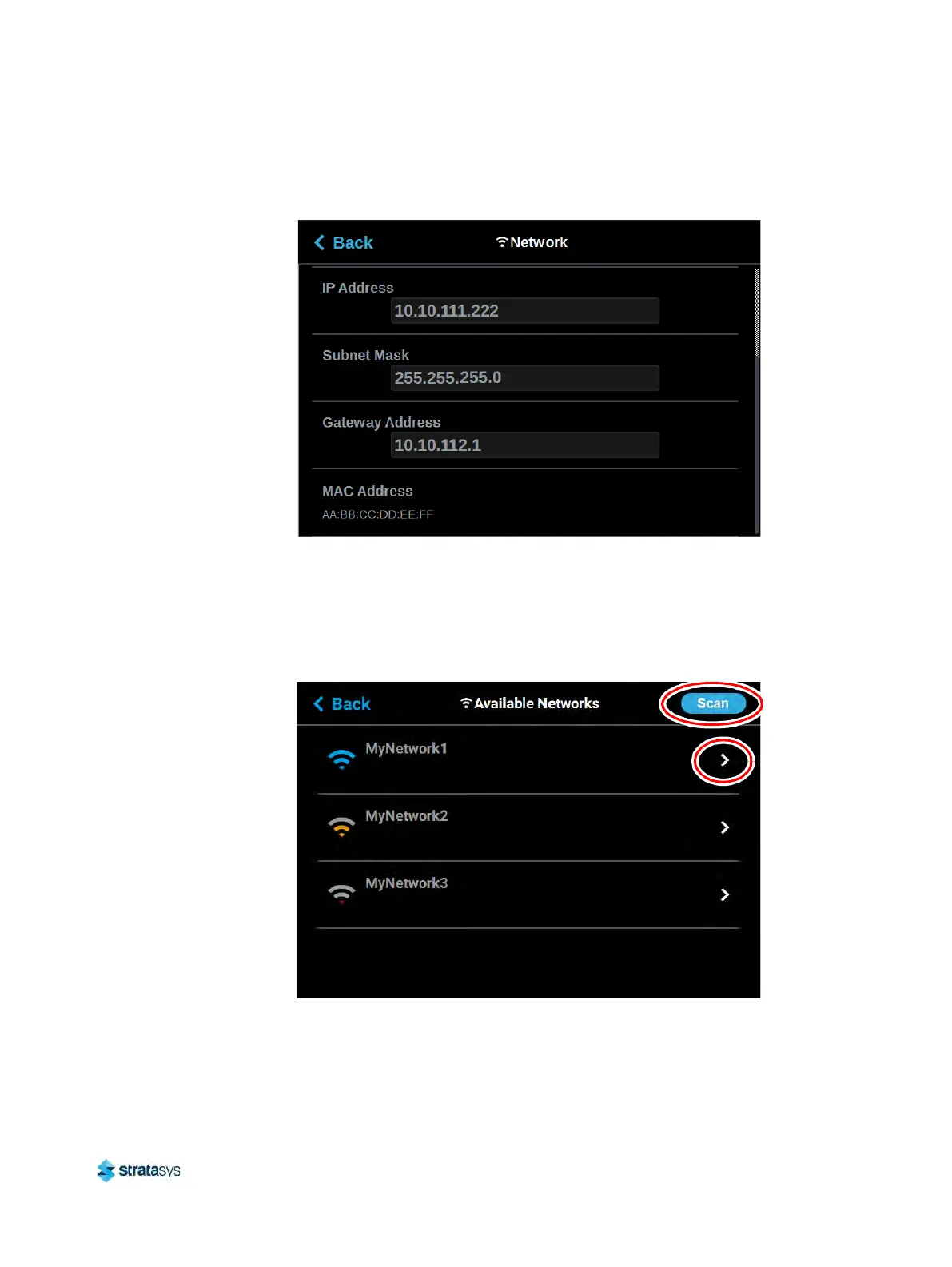Open MyNetwork2 details with its chevron
This screenshot has height=1267, width=952.
tap(724, 827)
